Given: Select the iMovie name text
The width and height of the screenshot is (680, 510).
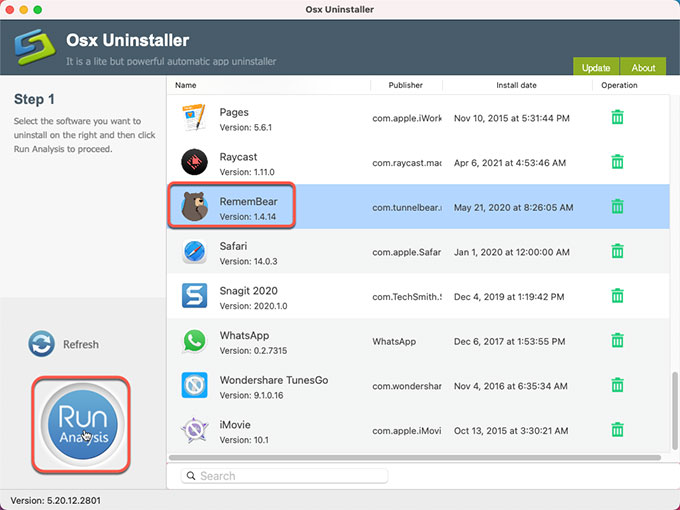Looking at the screenshot, I should (x=235, y=425).
